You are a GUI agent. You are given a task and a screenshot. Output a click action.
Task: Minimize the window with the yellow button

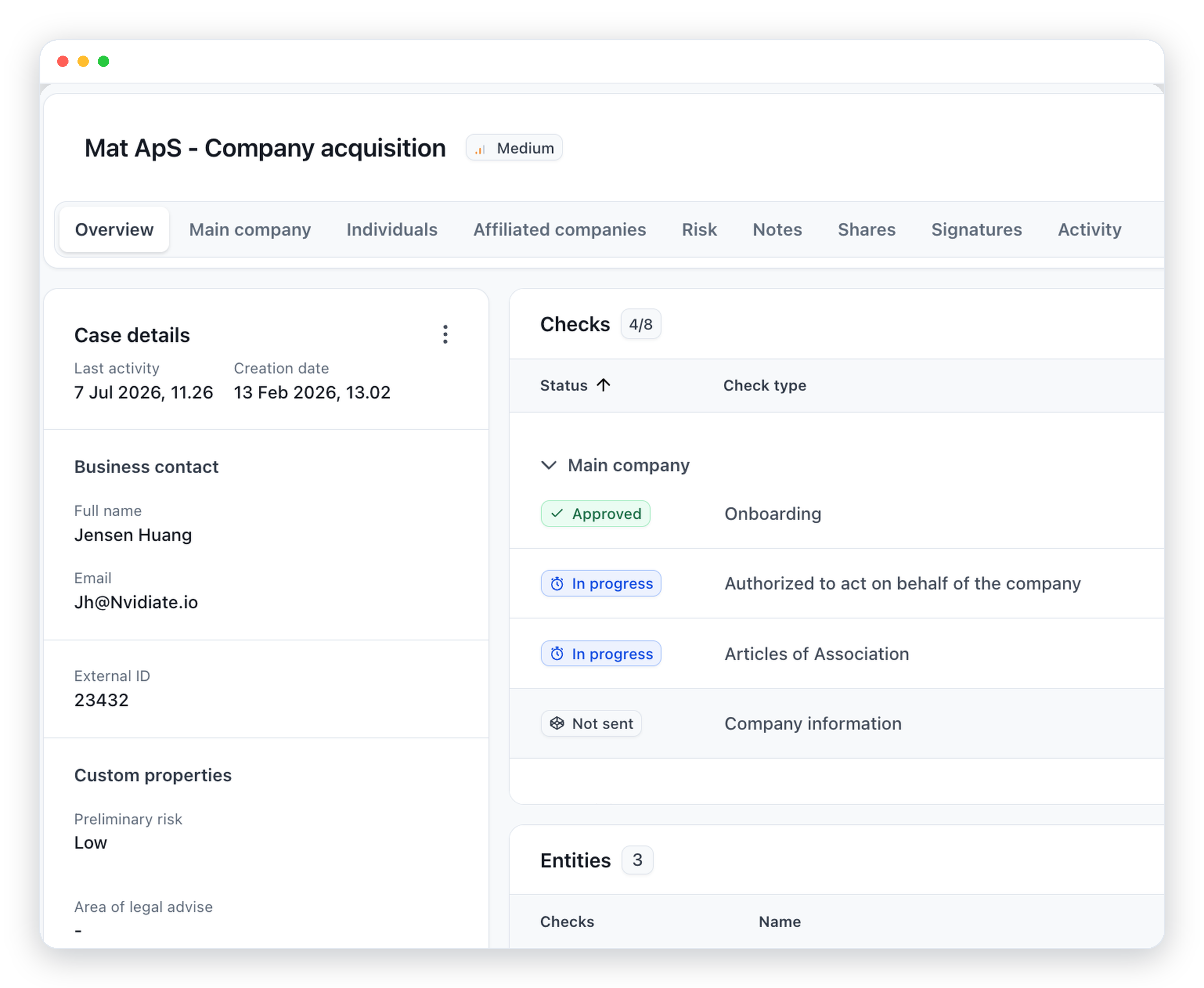coord(83,61)
